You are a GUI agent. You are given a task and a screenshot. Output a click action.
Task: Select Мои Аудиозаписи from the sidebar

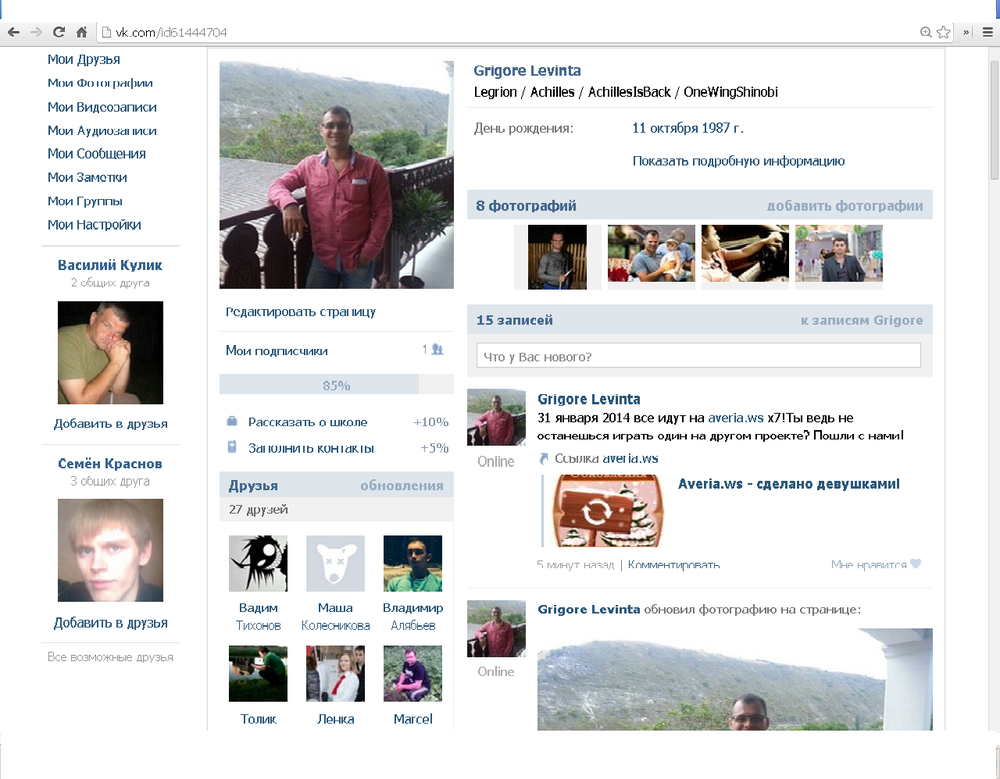102,131
